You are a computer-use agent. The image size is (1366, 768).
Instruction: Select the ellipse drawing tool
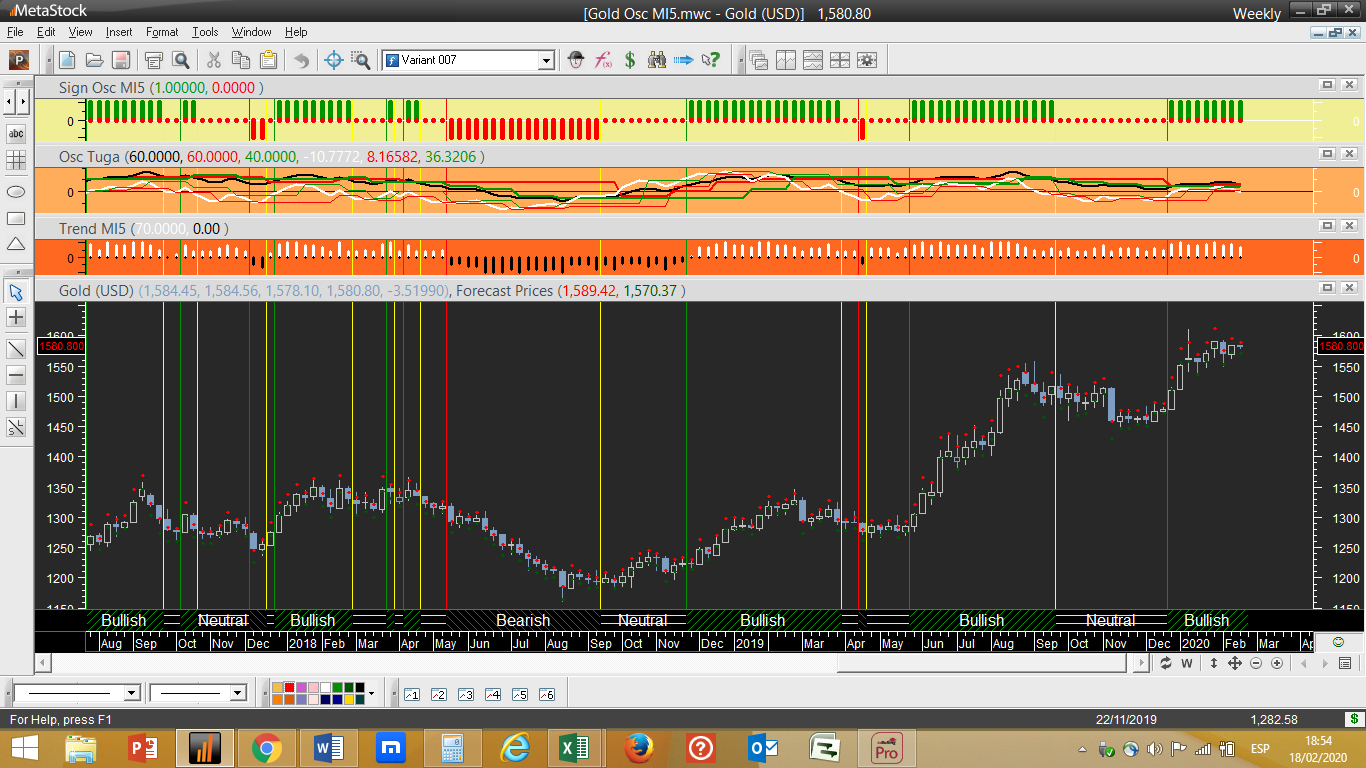[16, 191]
